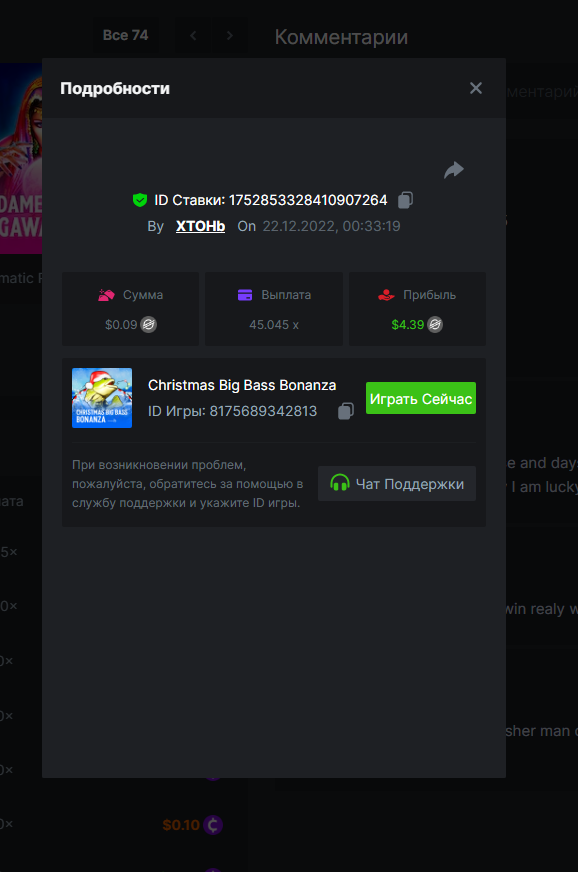The image size is (578, 872).
Task: Copy the bet ID number
Action: [406, 200]
